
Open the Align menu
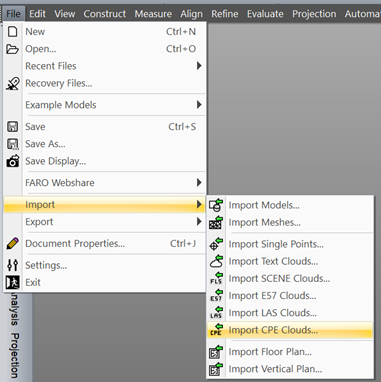[191, 14]
